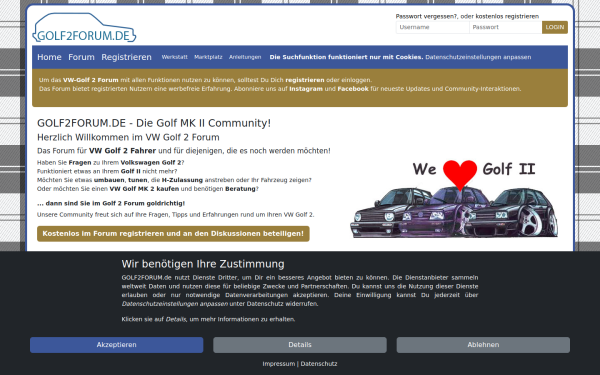This screenshot has width=600, height=375.
Task: Click the We love Golf II image
Action: coord(454,199)
